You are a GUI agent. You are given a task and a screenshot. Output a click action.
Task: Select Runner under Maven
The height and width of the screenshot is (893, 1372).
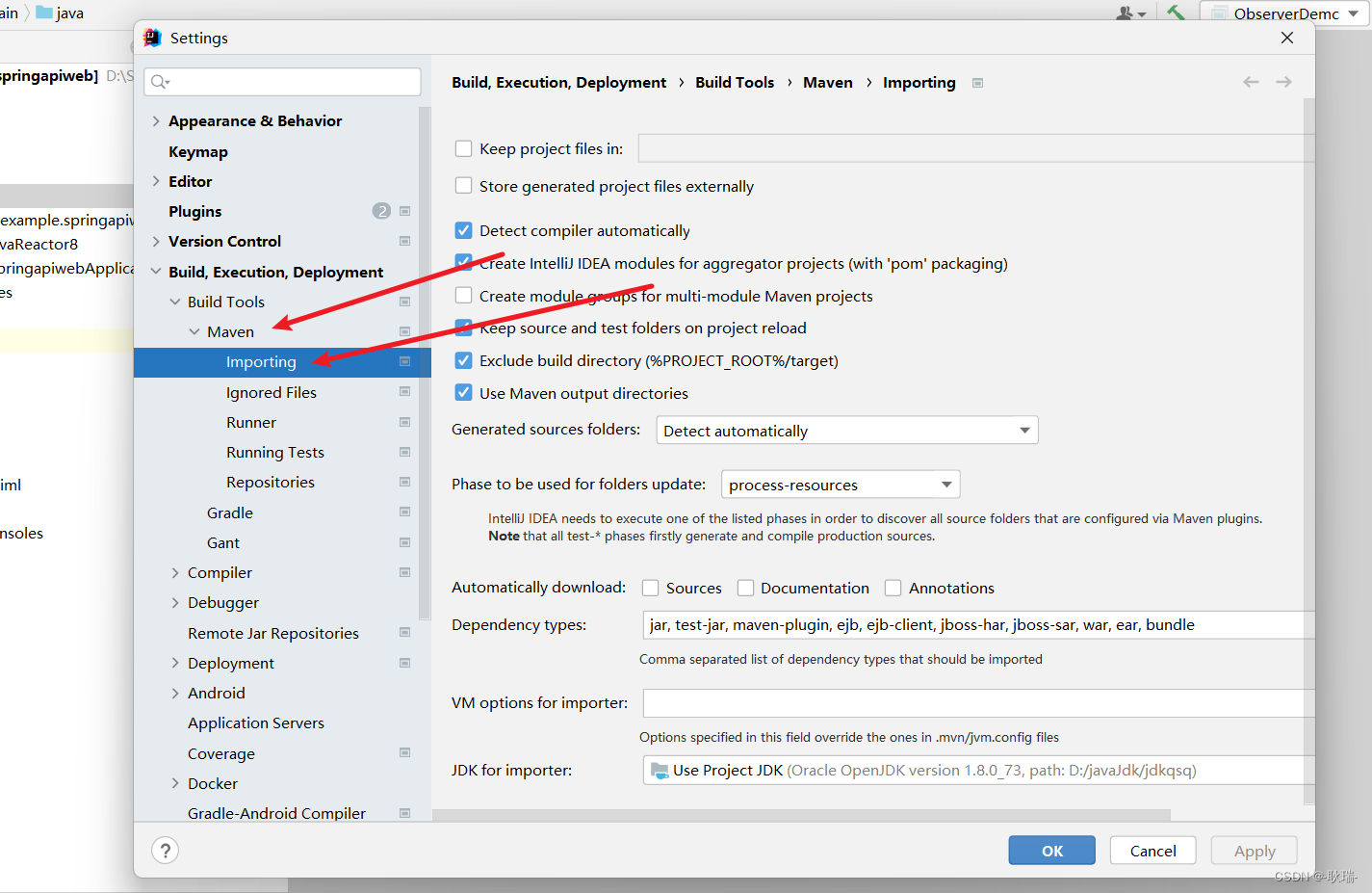coord(251,422)
